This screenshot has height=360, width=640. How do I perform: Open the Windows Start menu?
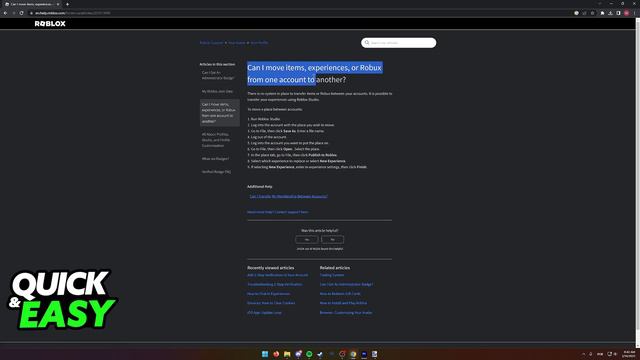point(265,354)
